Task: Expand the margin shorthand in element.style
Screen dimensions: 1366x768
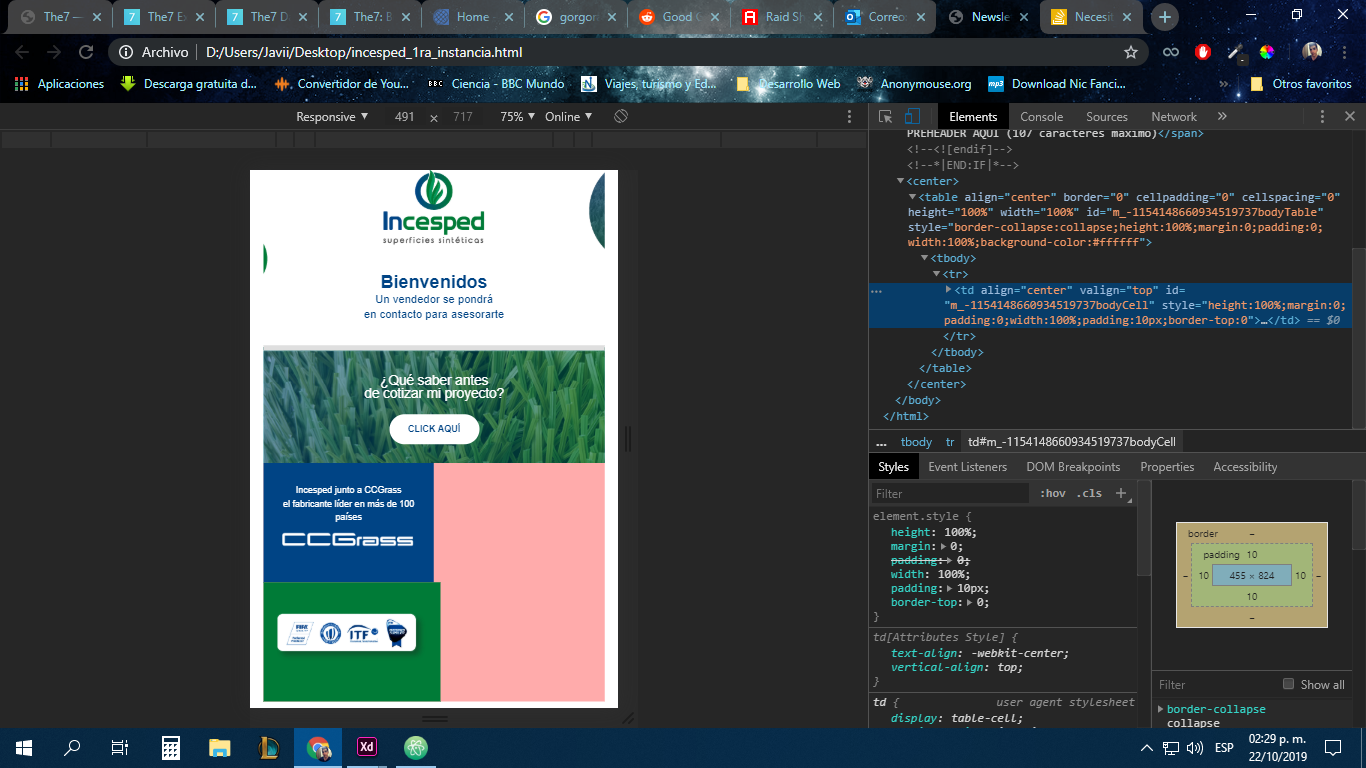Action: [943, 547]
